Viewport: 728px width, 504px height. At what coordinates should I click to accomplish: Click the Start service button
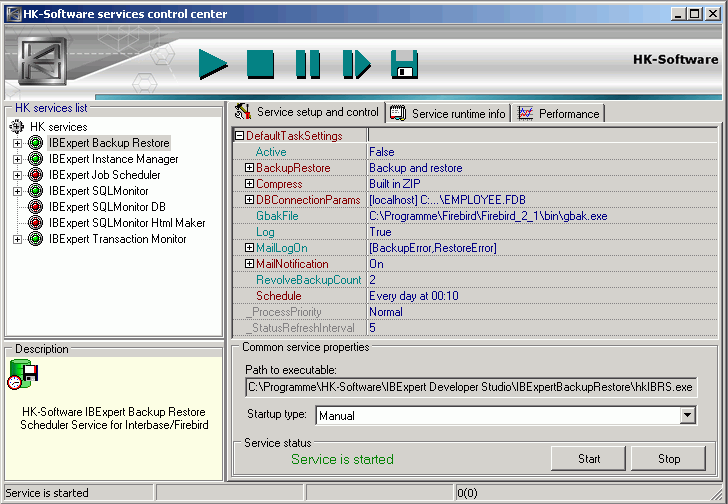tap(588, 459)
